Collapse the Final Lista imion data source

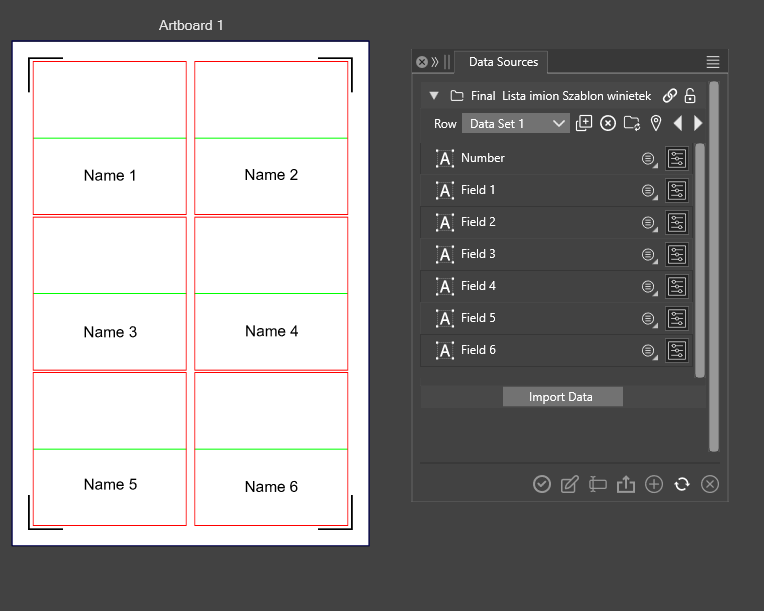coord(434,96)
